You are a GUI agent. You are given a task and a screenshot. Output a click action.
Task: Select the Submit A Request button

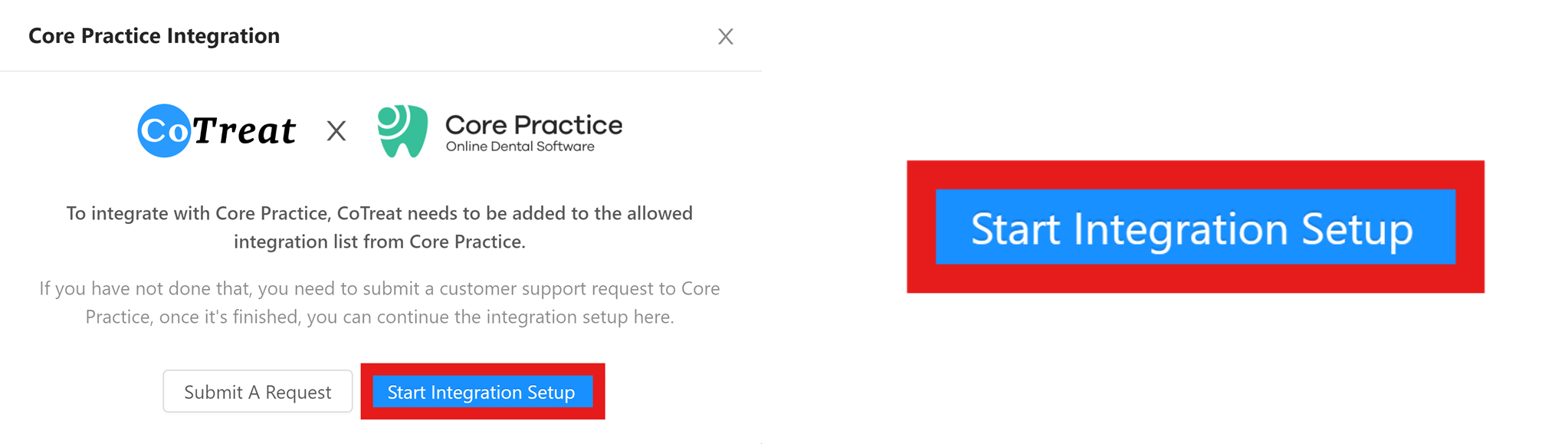coord(257,391)
